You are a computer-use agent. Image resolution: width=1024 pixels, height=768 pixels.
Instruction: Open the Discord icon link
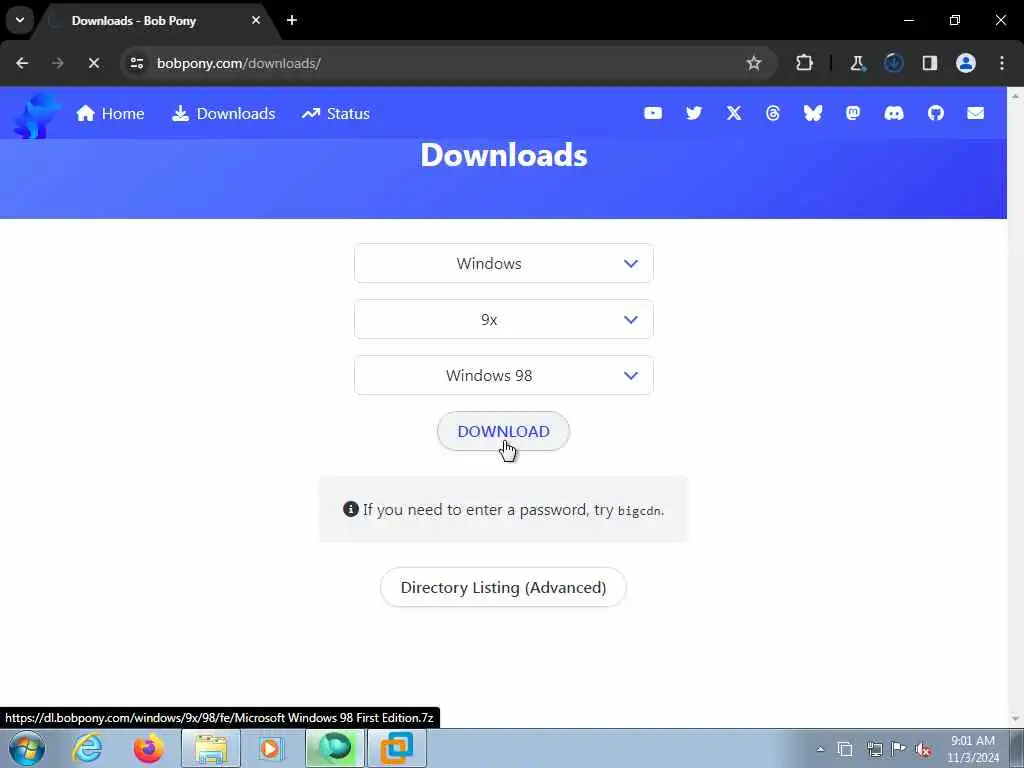tap(894, 114)
